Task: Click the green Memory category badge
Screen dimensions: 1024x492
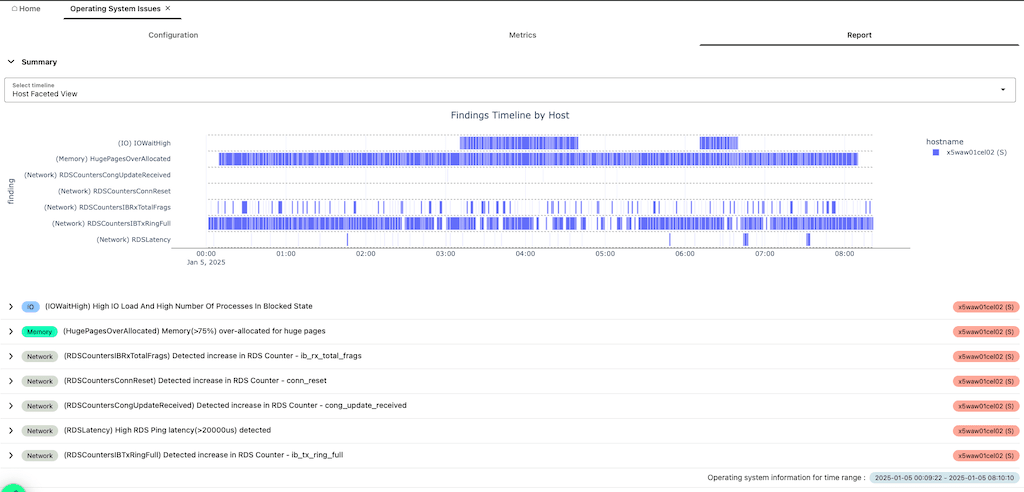Action: click(x=40, y=331)
